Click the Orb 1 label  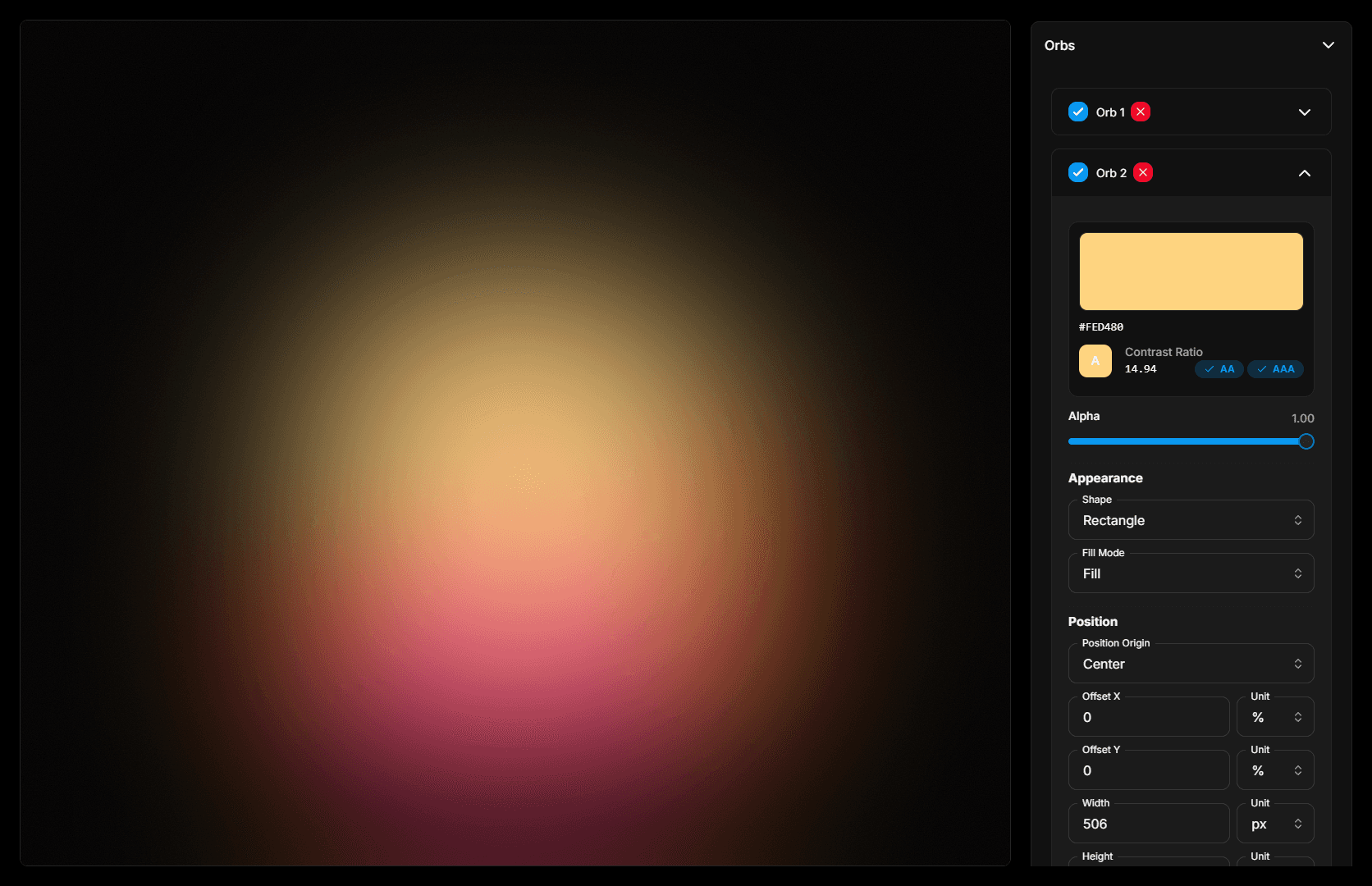(x=1110, y=112)
